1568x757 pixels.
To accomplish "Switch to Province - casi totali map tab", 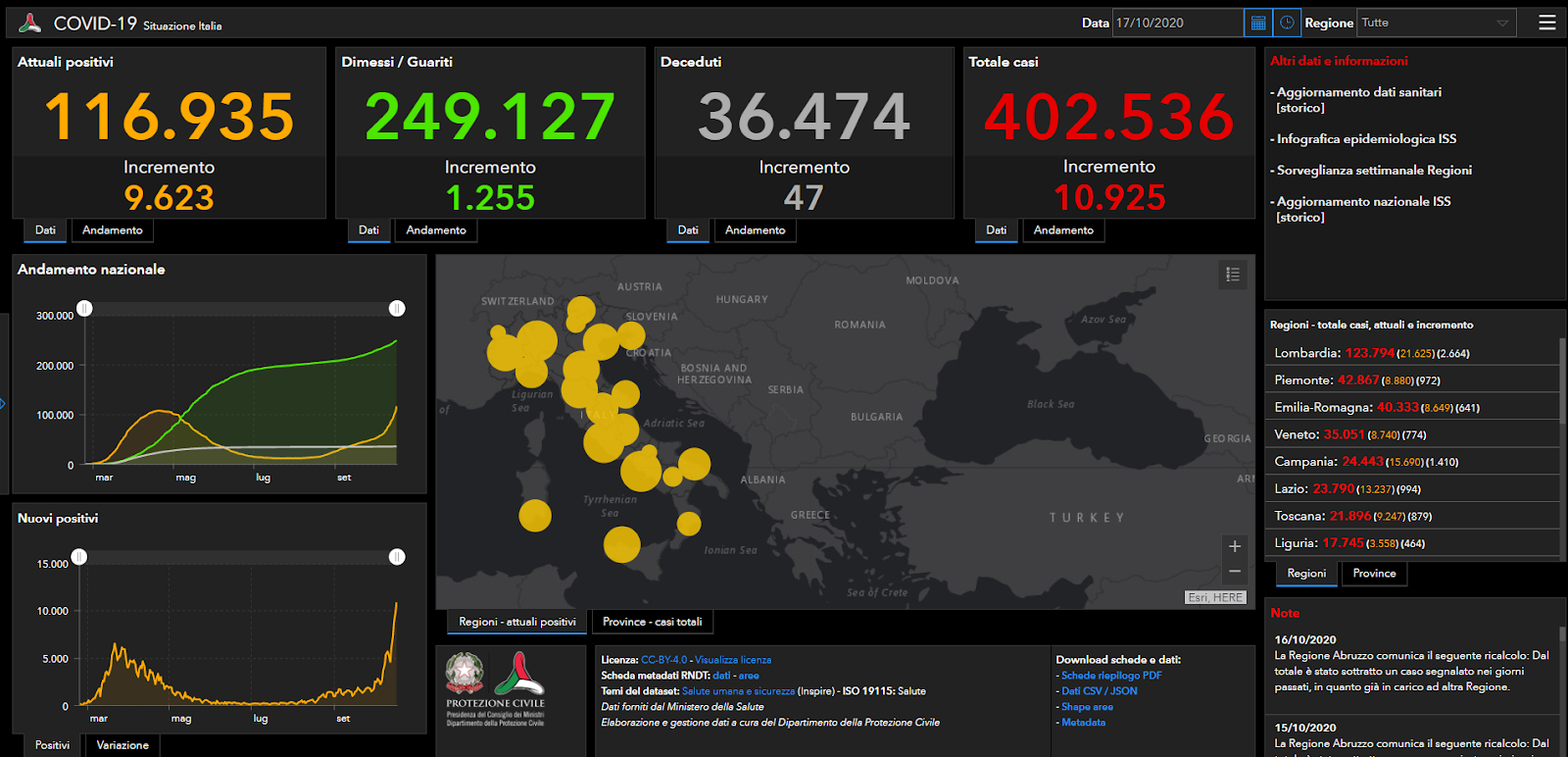I will (x=653, y=622).
